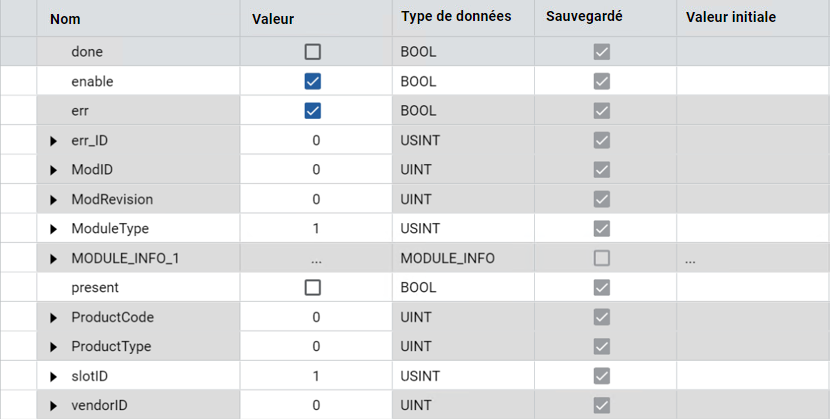Edit the ModuleType value field
The image size is (831, 420).
click(316, 229)
